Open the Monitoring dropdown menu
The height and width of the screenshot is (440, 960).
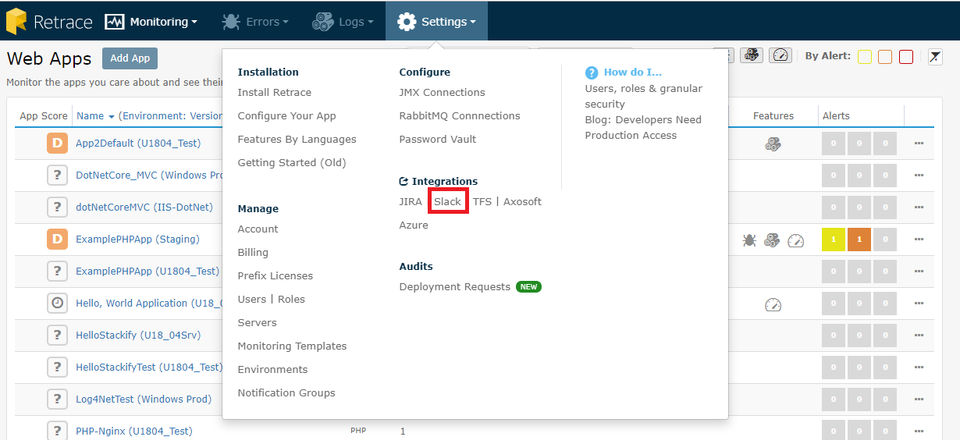151,21
